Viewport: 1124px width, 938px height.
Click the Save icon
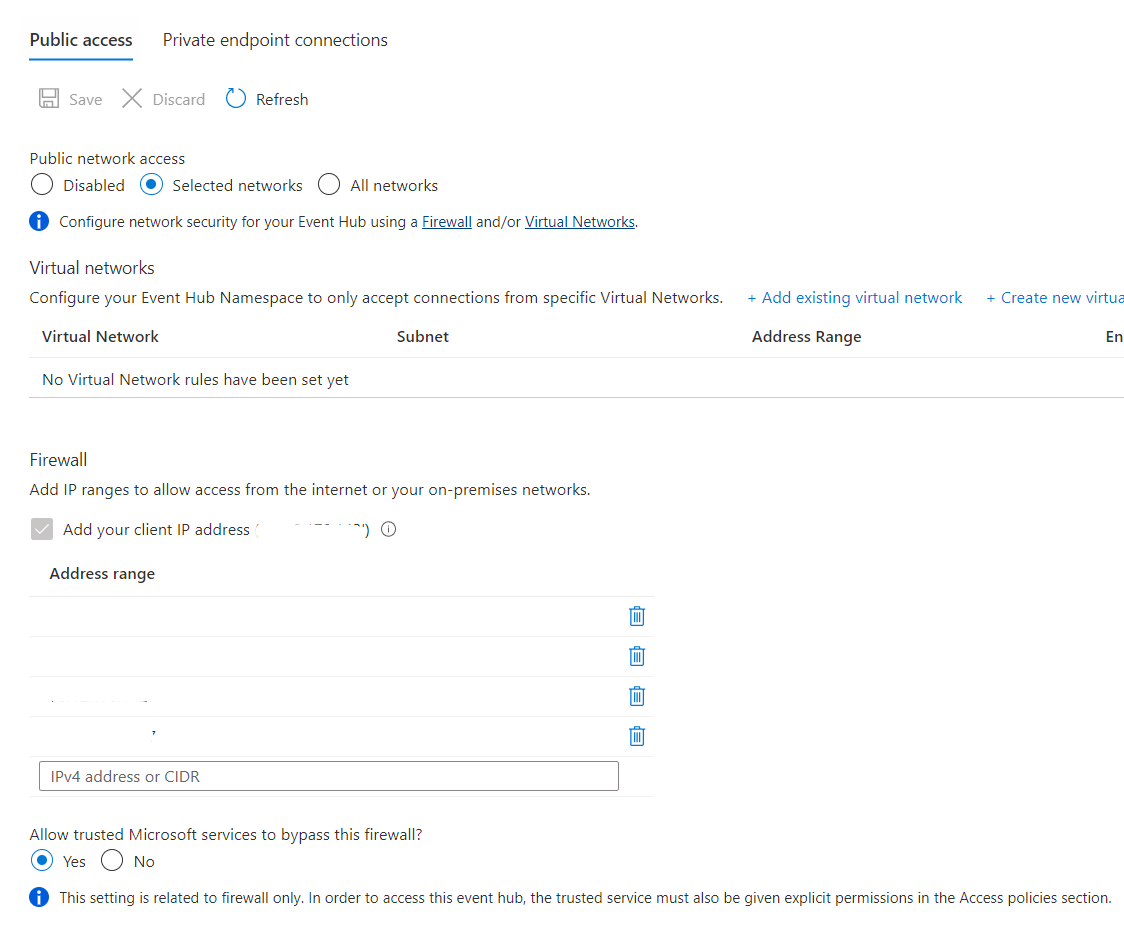[x=49, y=98]
